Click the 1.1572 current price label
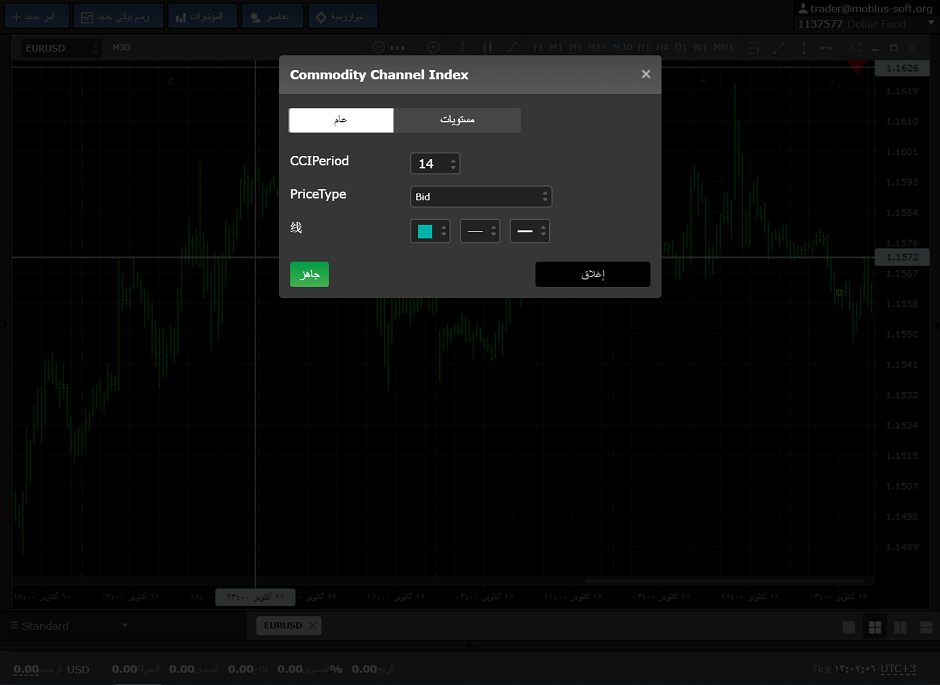The image size is (940, 685). click(x=902, y=257)
